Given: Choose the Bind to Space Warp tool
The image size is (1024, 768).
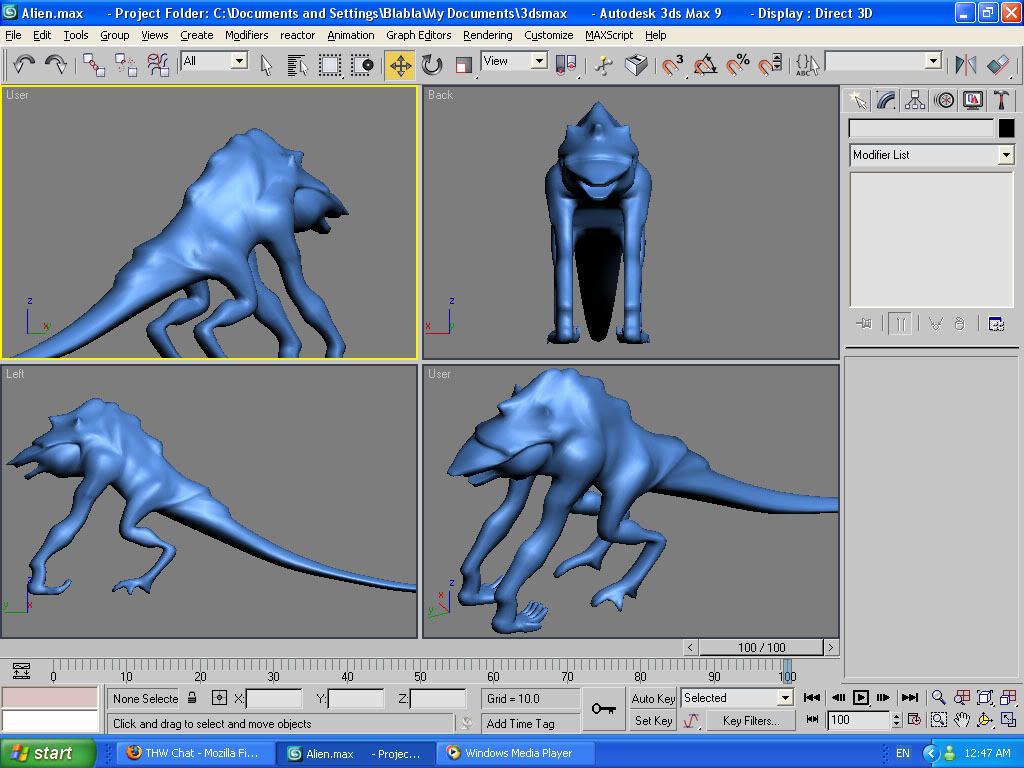Looking at the screenshot, I should [157, 65].
